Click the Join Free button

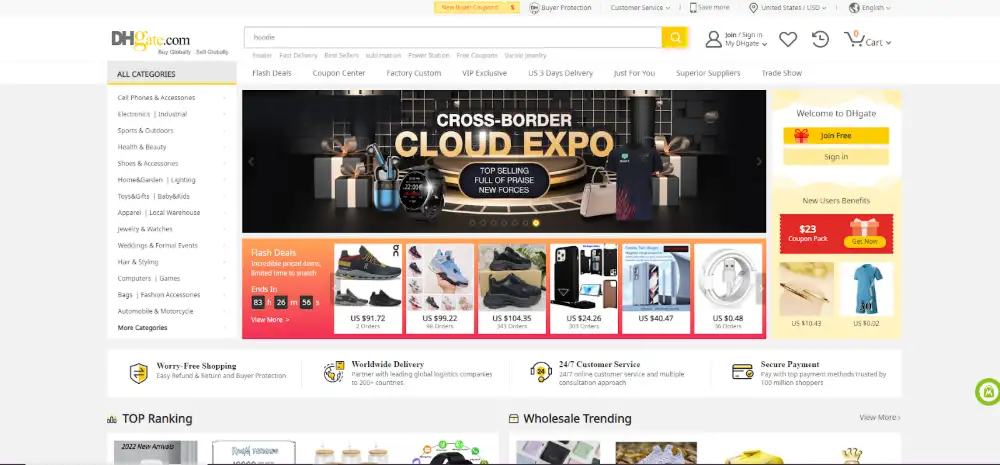click(835, 135)
